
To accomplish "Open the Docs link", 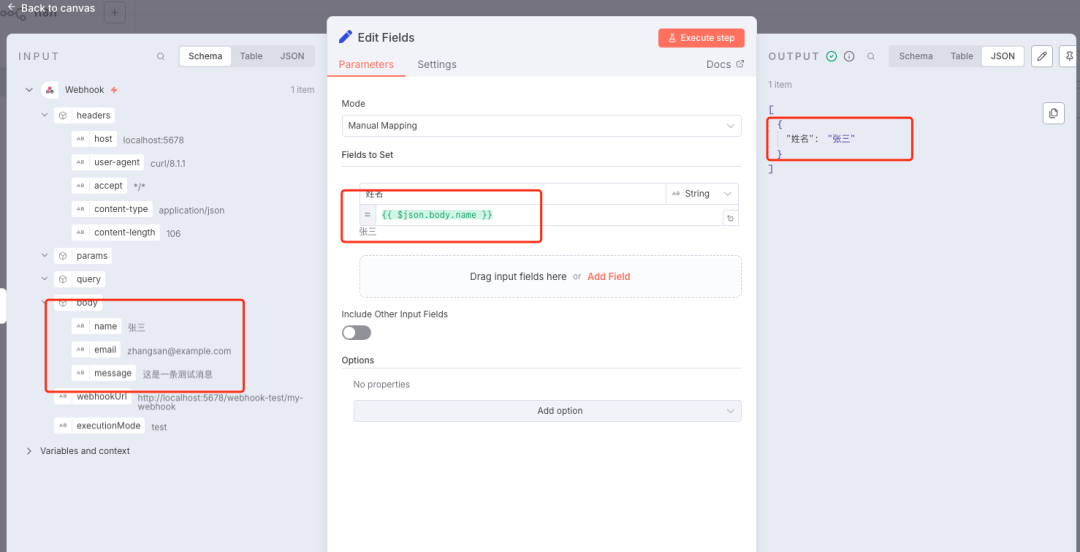I will pos(725,64).
